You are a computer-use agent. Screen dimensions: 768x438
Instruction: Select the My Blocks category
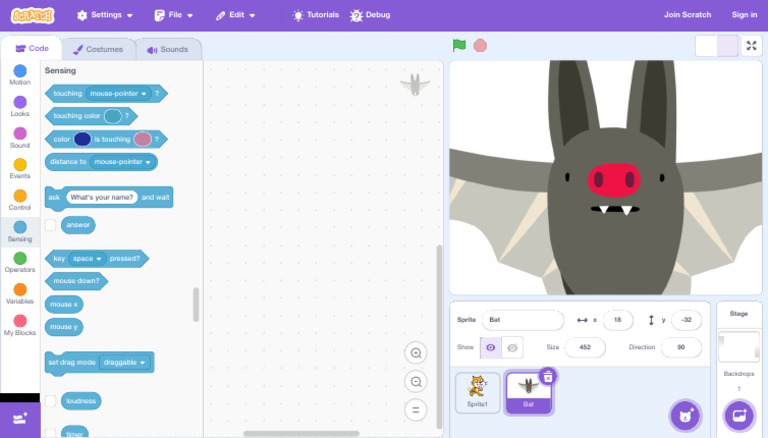(20, 325)
